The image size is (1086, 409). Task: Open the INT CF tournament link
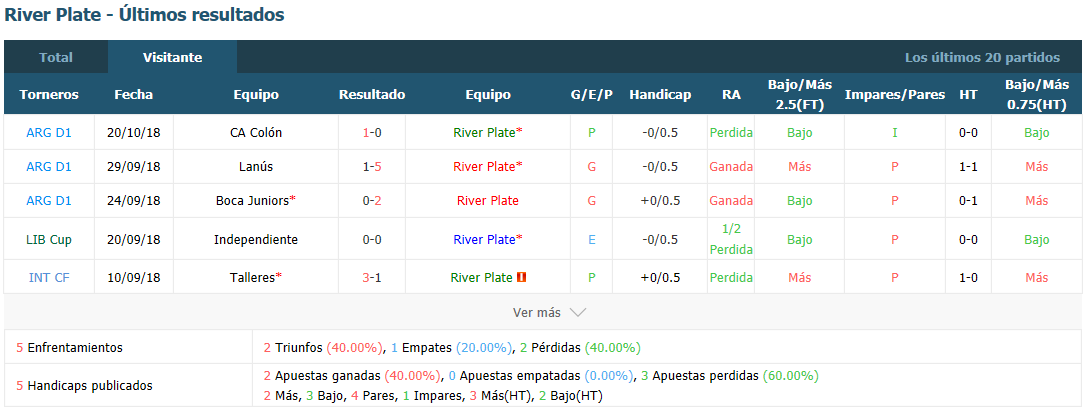coord(48,278)
